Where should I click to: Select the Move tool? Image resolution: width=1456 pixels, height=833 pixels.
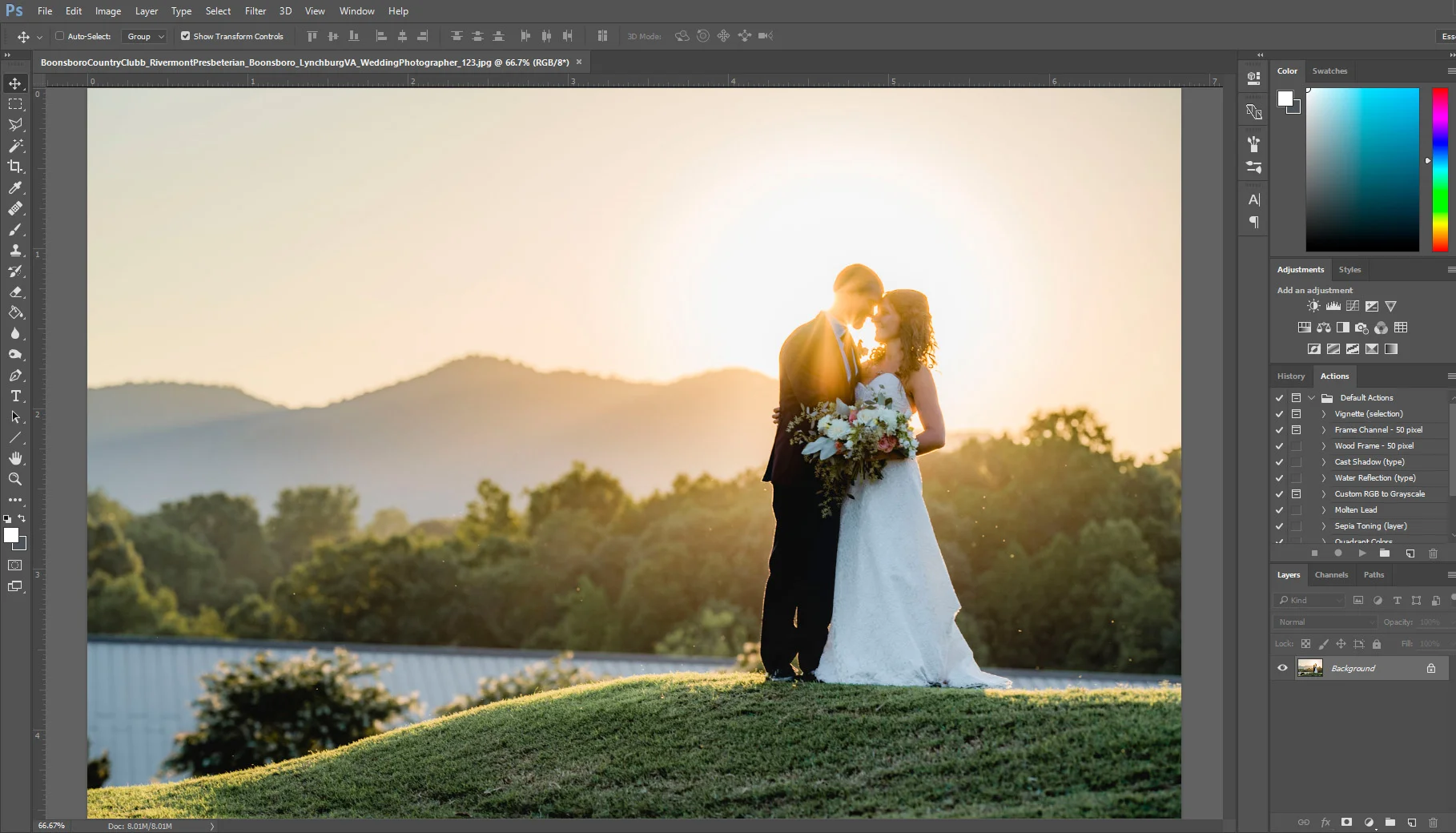[x=14, y=82]
